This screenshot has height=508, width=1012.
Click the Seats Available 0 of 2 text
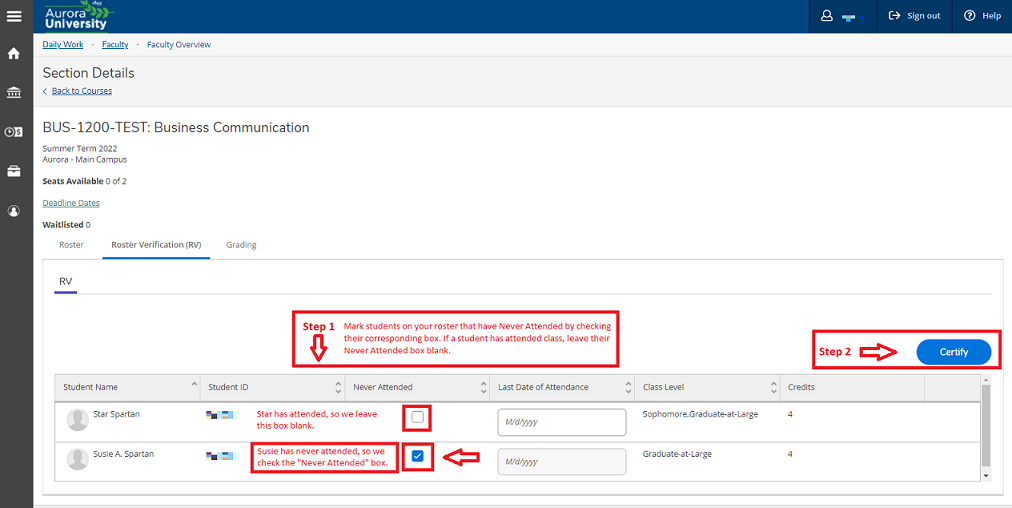pyautogui.click(x=85, y=181)
